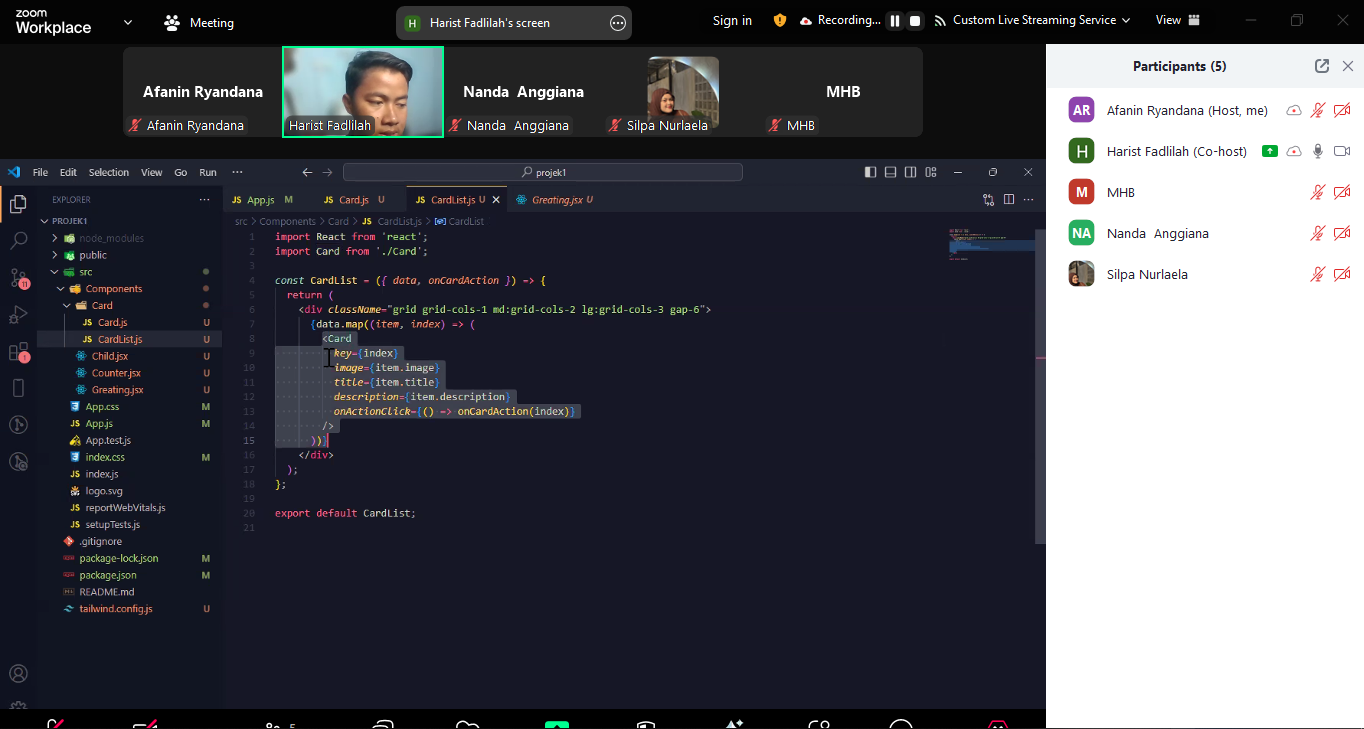
Task: Toggle the primary sidebar layout icon in VS Code
Action: coord(870,172)
